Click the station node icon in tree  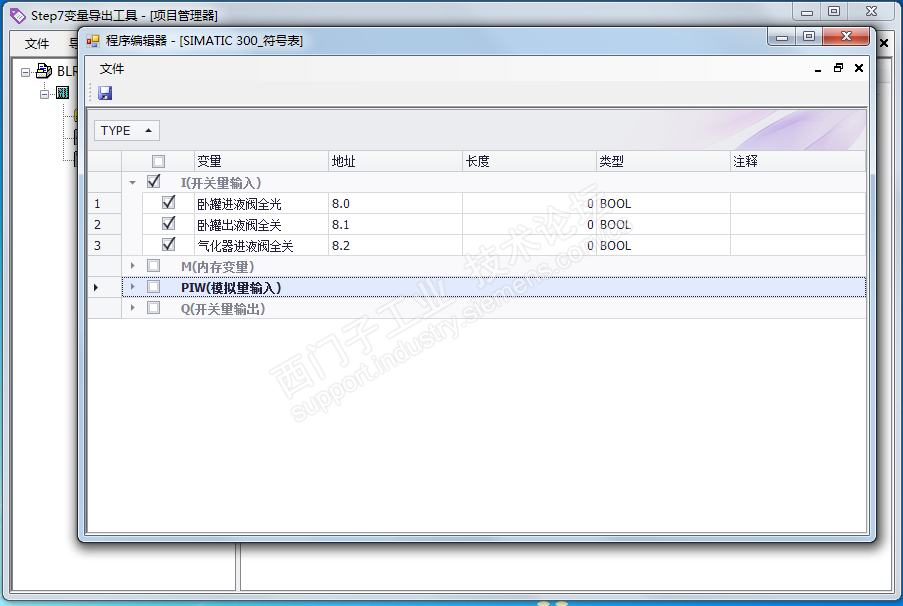click(x=62, y=93)
